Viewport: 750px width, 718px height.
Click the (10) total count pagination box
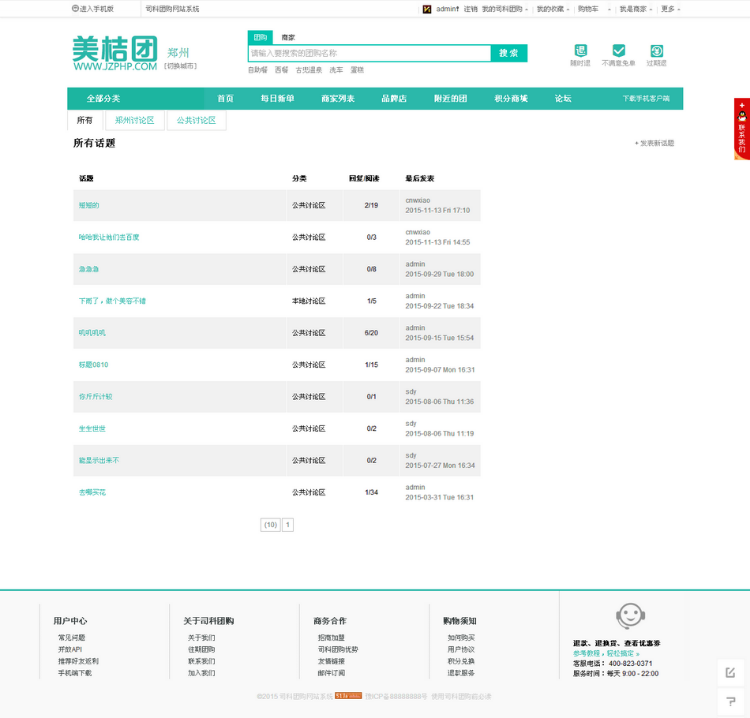tap(270, 525)
